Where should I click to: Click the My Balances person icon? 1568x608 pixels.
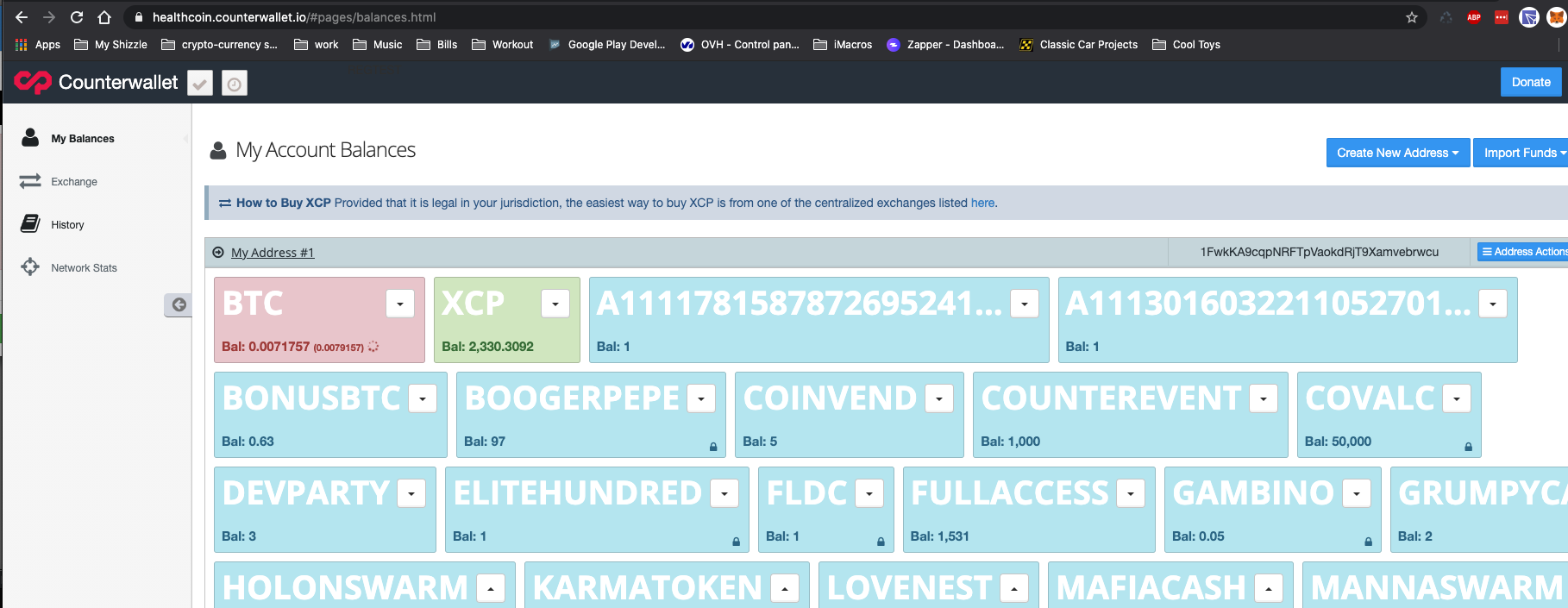tap(30, 137)
